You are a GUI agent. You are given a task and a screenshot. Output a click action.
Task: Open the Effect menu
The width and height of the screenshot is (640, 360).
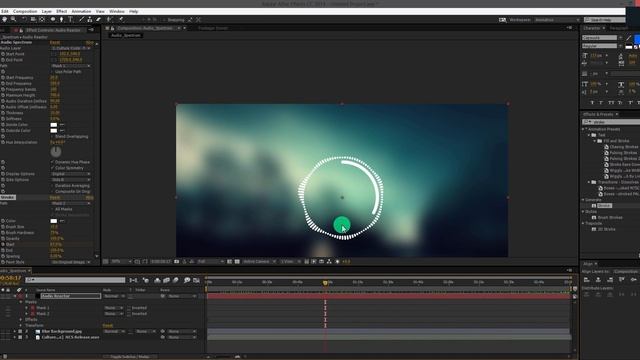tap(62, 11)
